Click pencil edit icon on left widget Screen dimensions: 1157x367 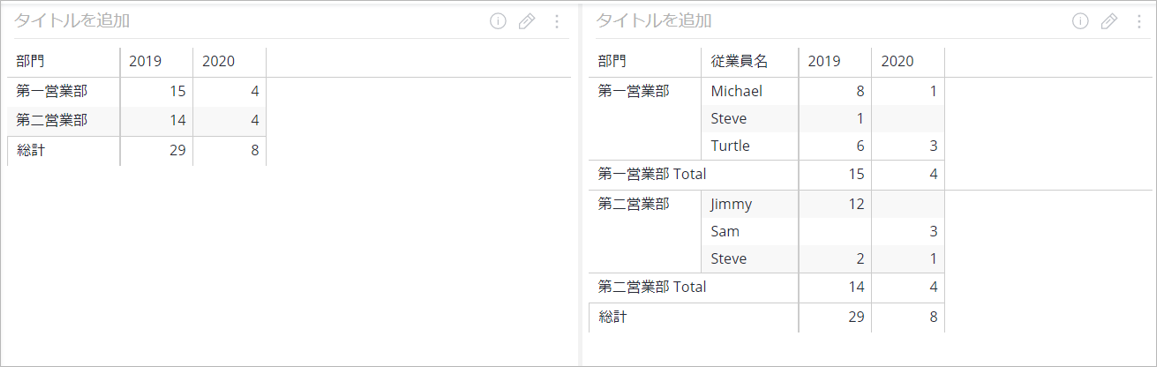point(527,21)
